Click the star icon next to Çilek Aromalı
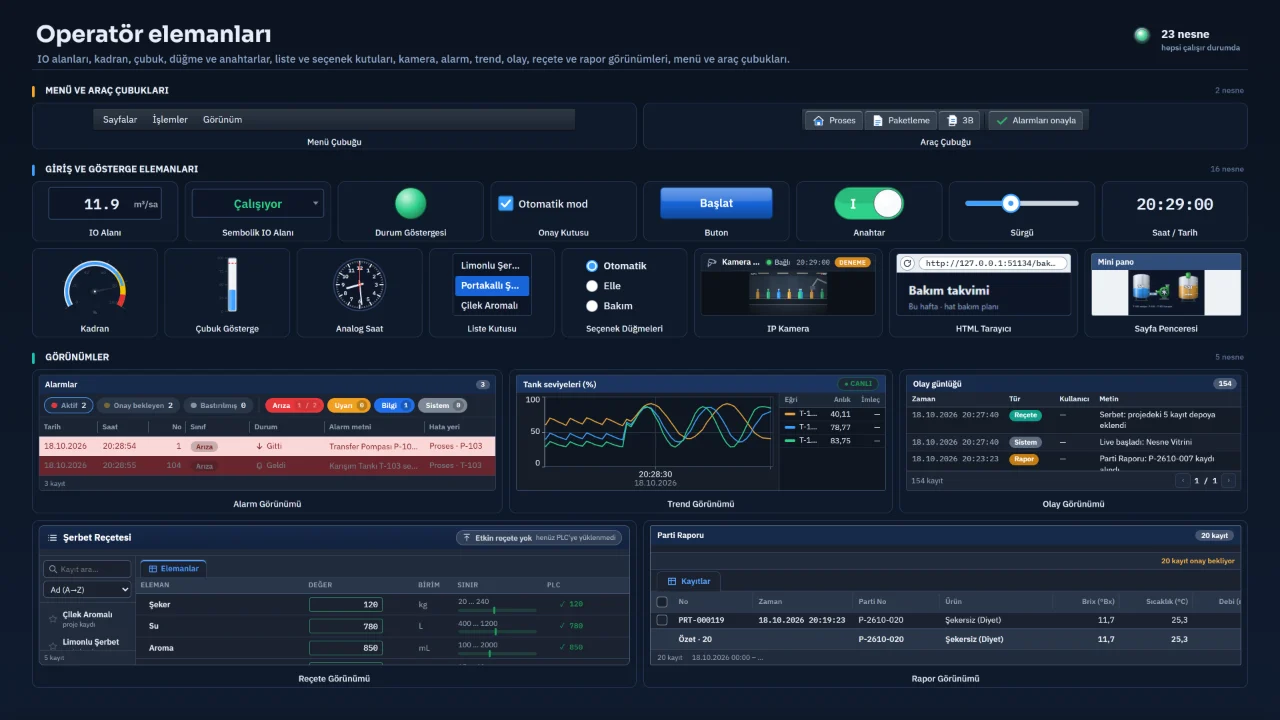The height and width of the screenshot is (720, 1280). pos(53,619)
